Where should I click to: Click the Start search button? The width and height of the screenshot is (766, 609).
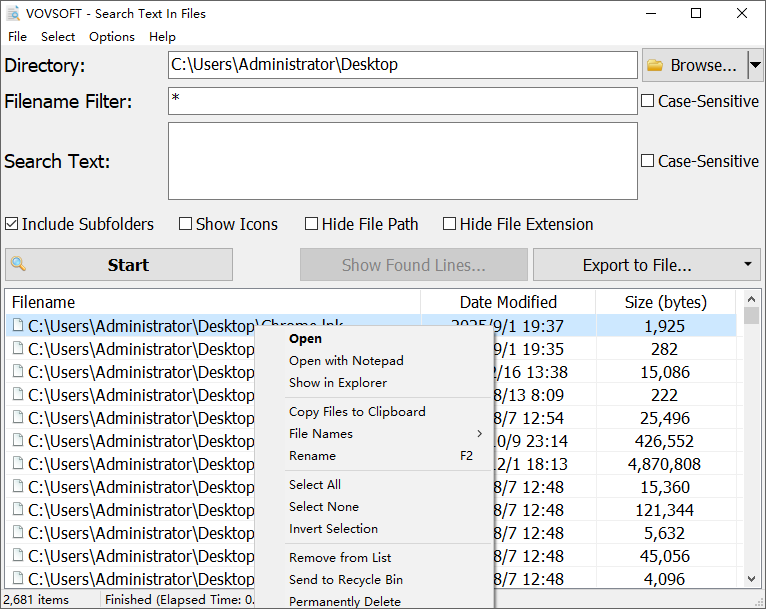click(x=119, y=264)
